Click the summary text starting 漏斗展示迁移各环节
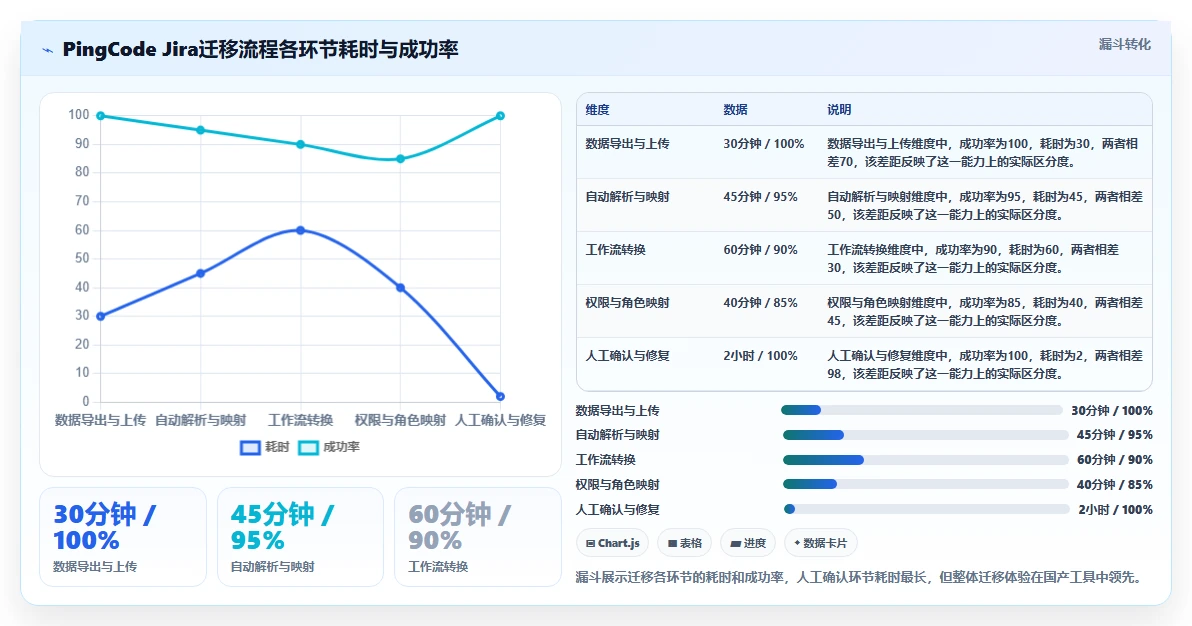Viewport: 1192px width, 626px height. pos(861,577)
